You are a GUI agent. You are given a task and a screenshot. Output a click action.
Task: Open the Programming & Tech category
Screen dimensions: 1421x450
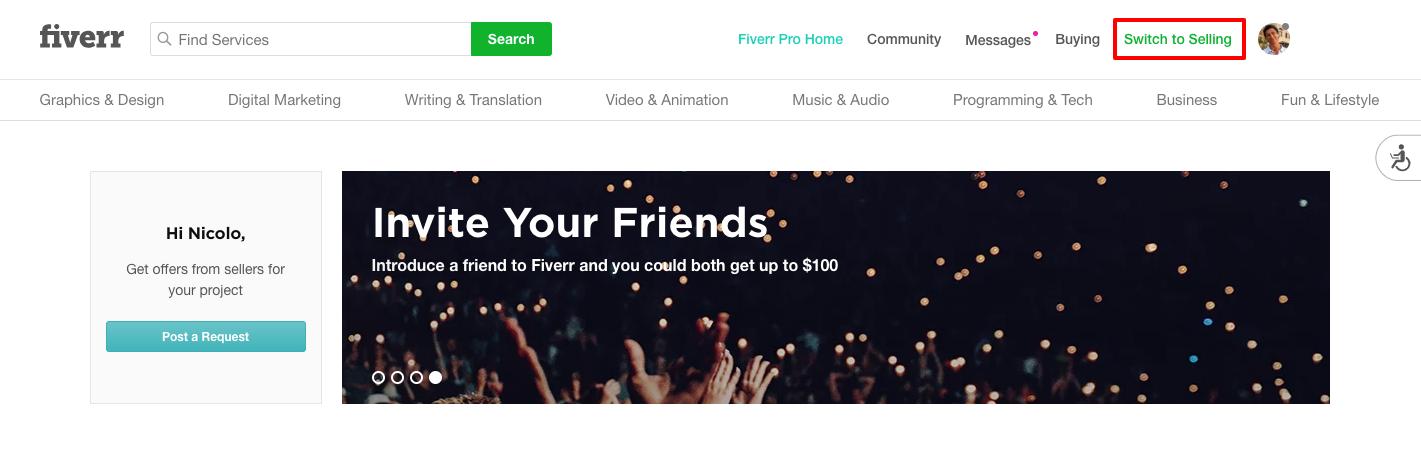(1022, 100)
